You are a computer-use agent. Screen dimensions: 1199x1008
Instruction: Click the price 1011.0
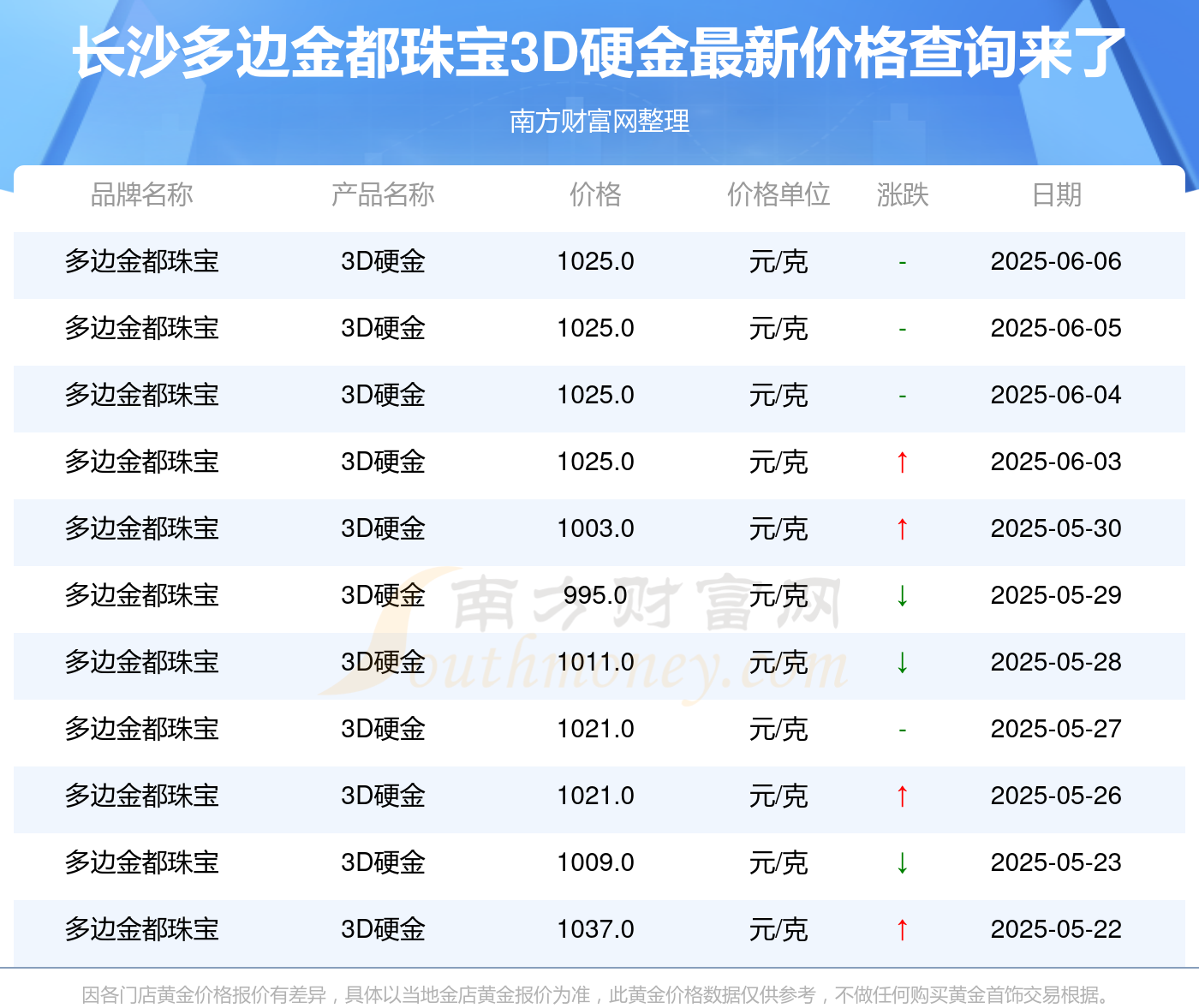tap(595, 662)
